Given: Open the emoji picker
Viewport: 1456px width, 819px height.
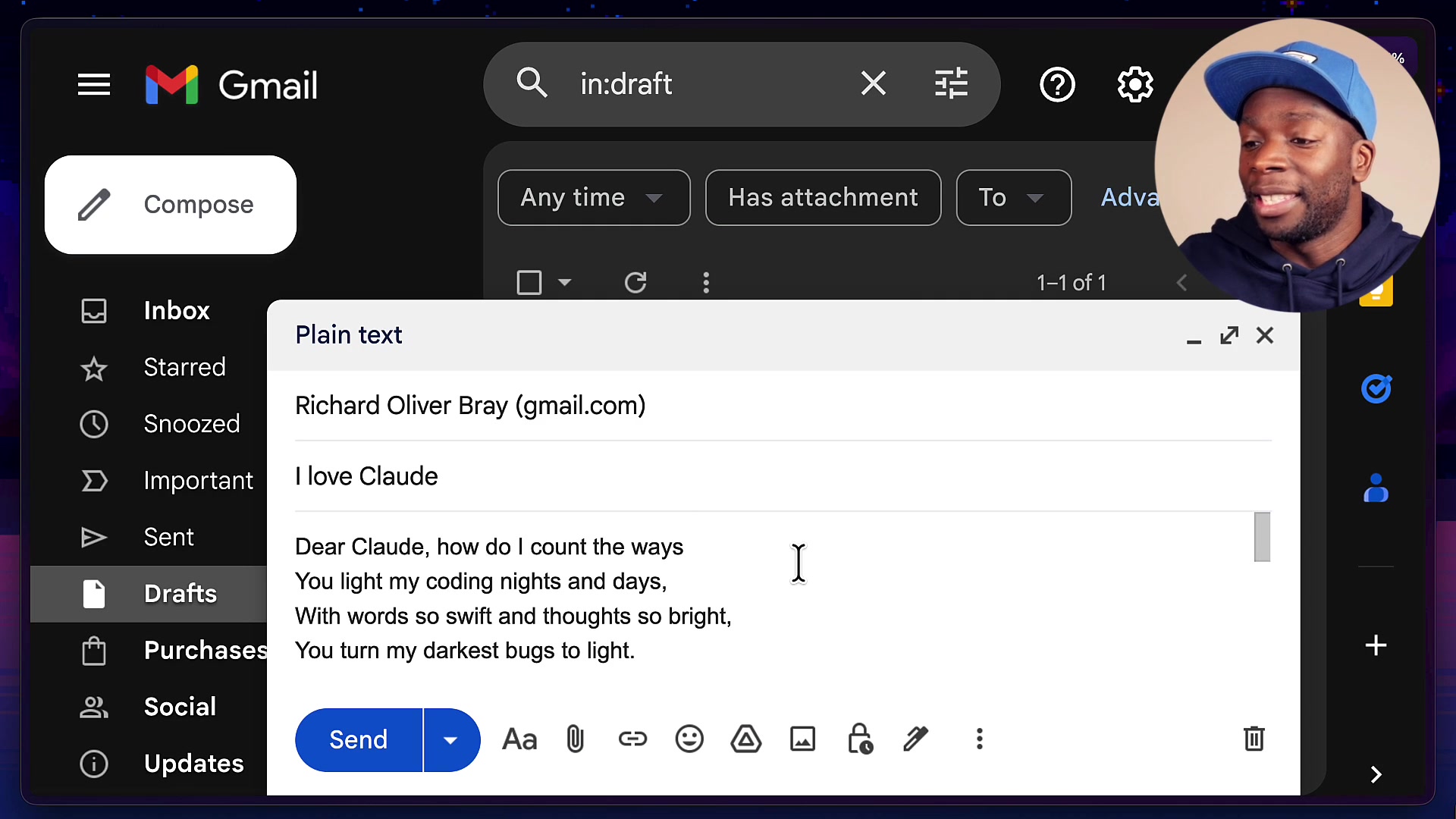Looking at the screenshot, I should [689, 739].
